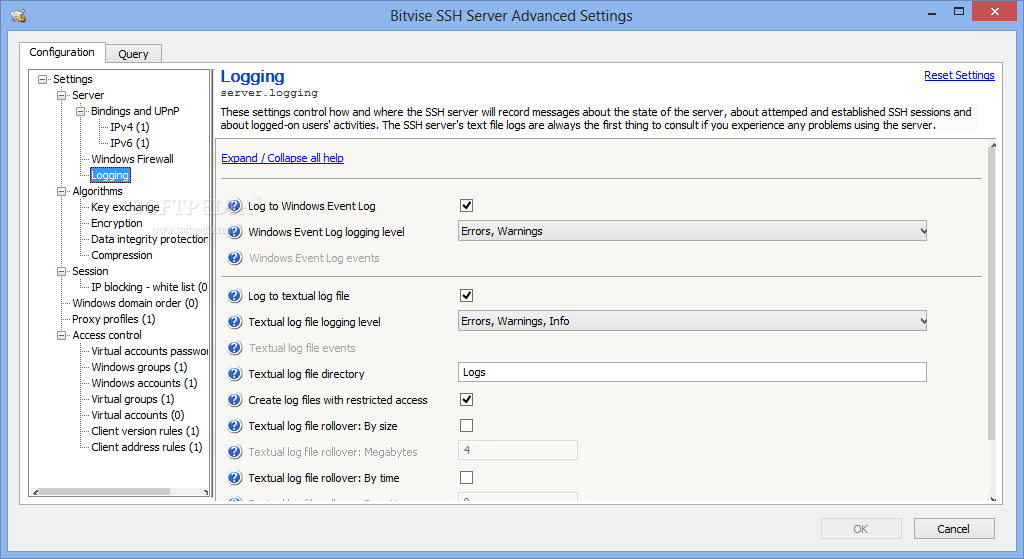Switch to the Configuration tab
Image resolution: width=1024 pixels, height=559 pixels.
tap(61, 52)
